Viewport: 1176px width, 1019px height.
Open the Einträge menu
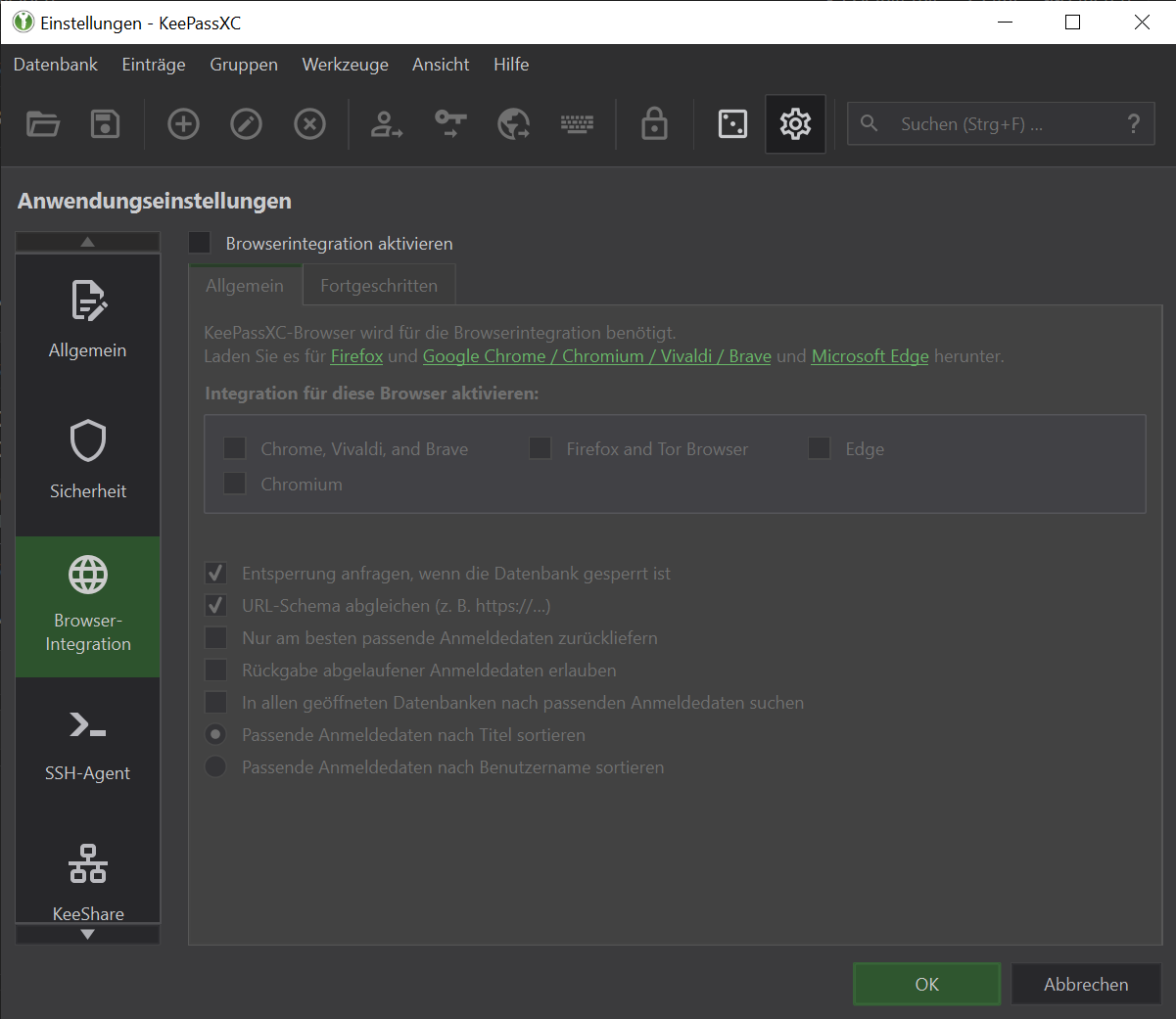pyautogui.click(x=154, y=65)
